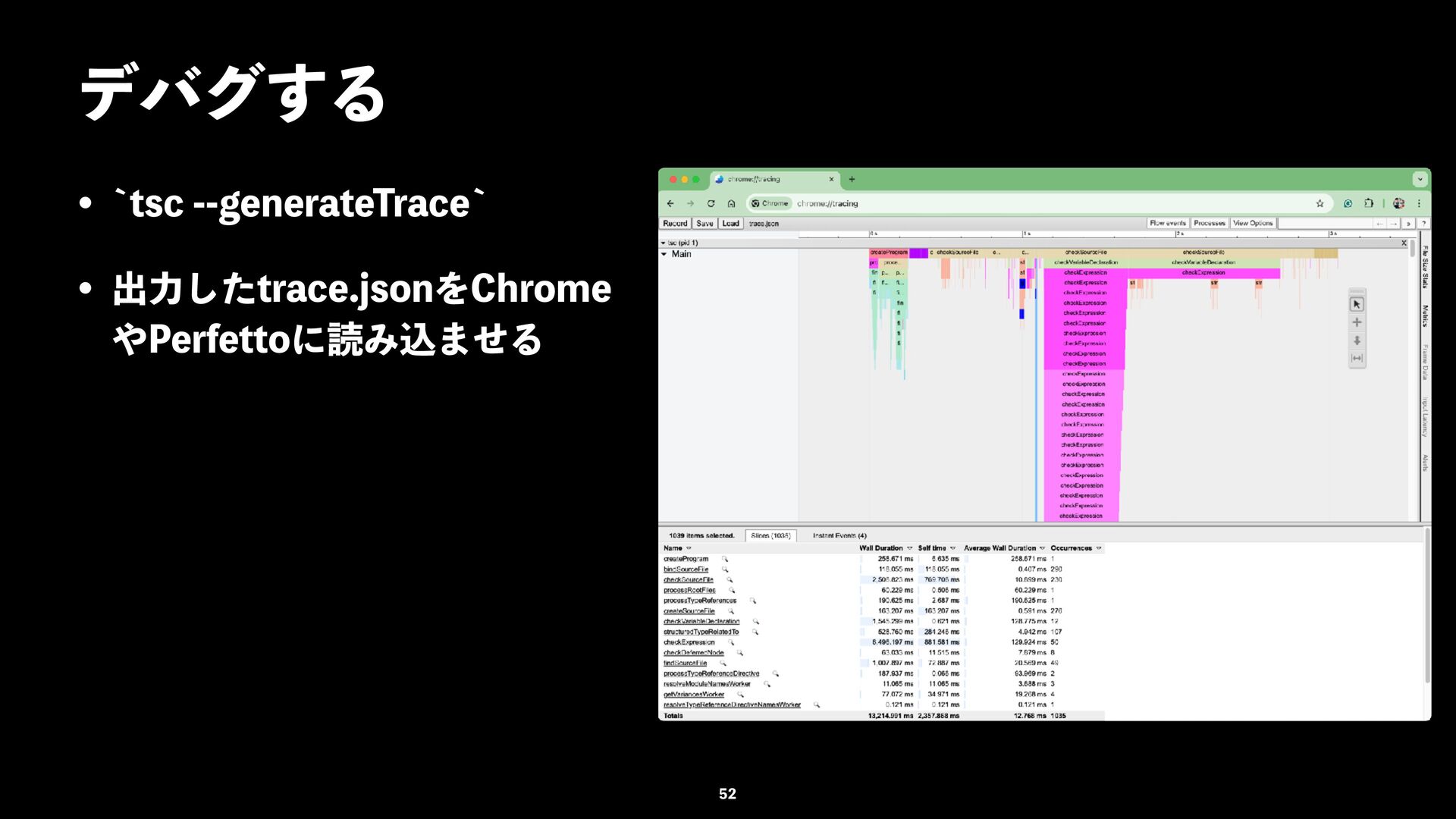Viewport: 1456px width, 819px height.
Task: Collapse the Main thread track
Action: tap(664, 254)
